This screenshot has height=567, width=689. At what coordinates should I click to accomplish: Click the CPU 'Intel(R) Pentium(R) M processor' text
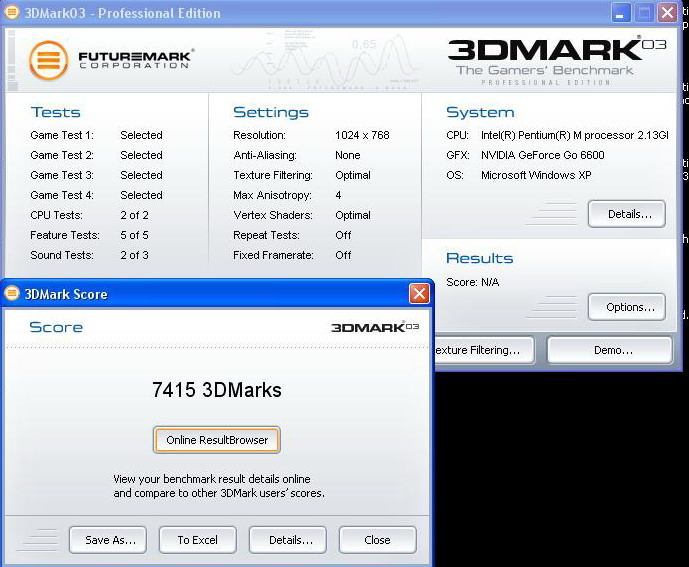coord(574,135)
